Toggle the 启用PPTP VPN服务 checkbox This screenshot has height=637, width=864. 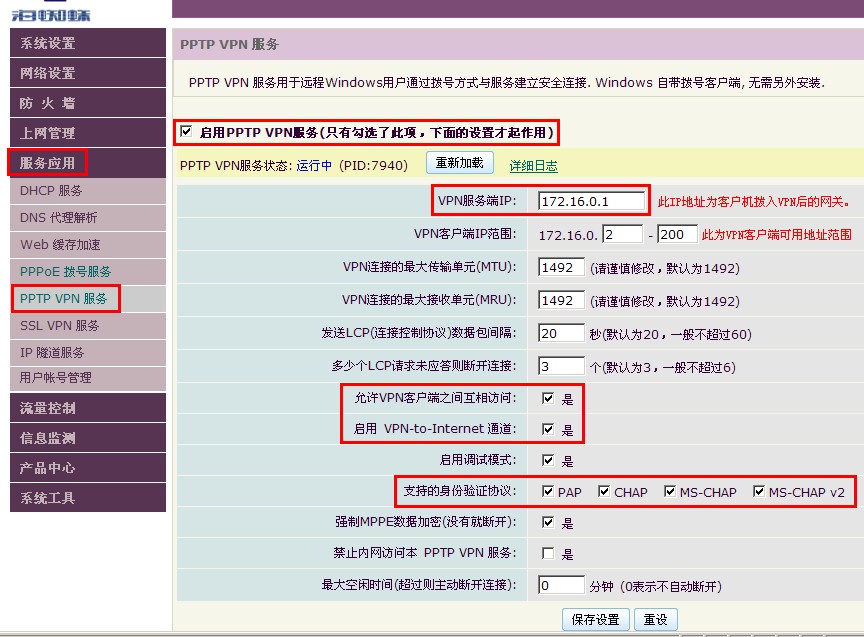click(x=186, y=131)
